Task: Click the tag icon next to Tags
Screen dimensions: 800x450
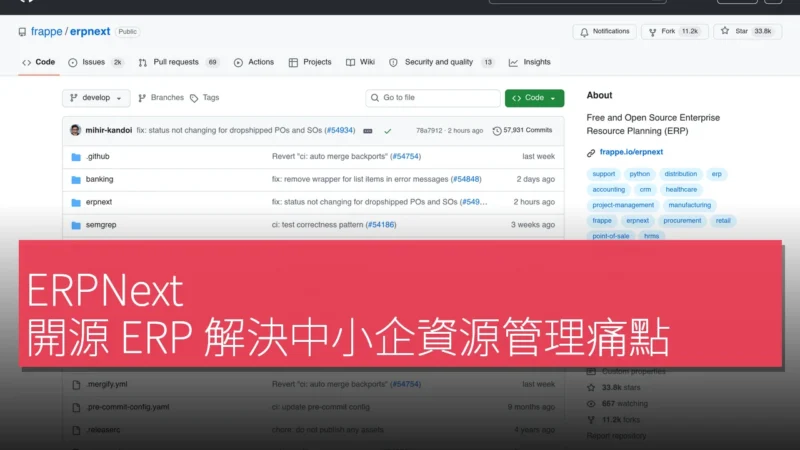Action: click(x=194, y=98)
